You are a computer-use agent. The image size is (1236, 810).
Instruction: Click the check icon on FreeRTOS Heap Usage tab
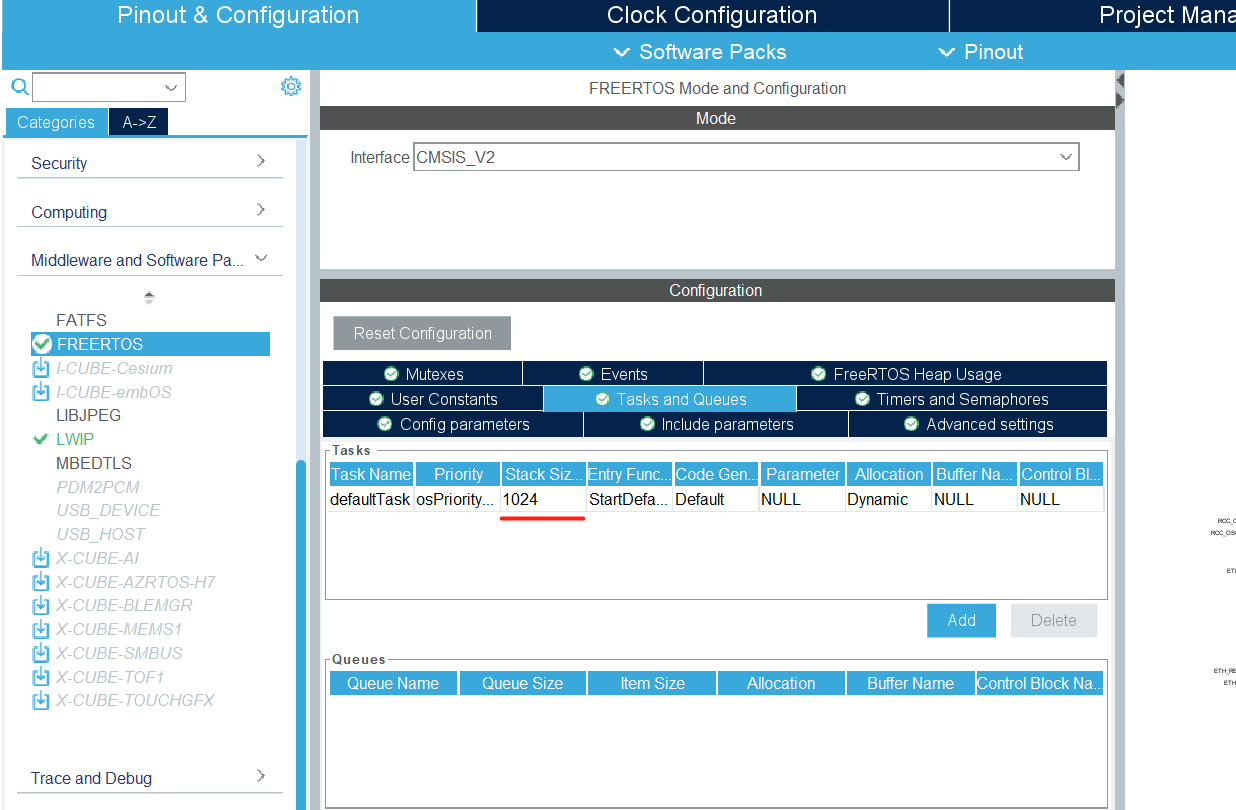[x=819, y=374]
